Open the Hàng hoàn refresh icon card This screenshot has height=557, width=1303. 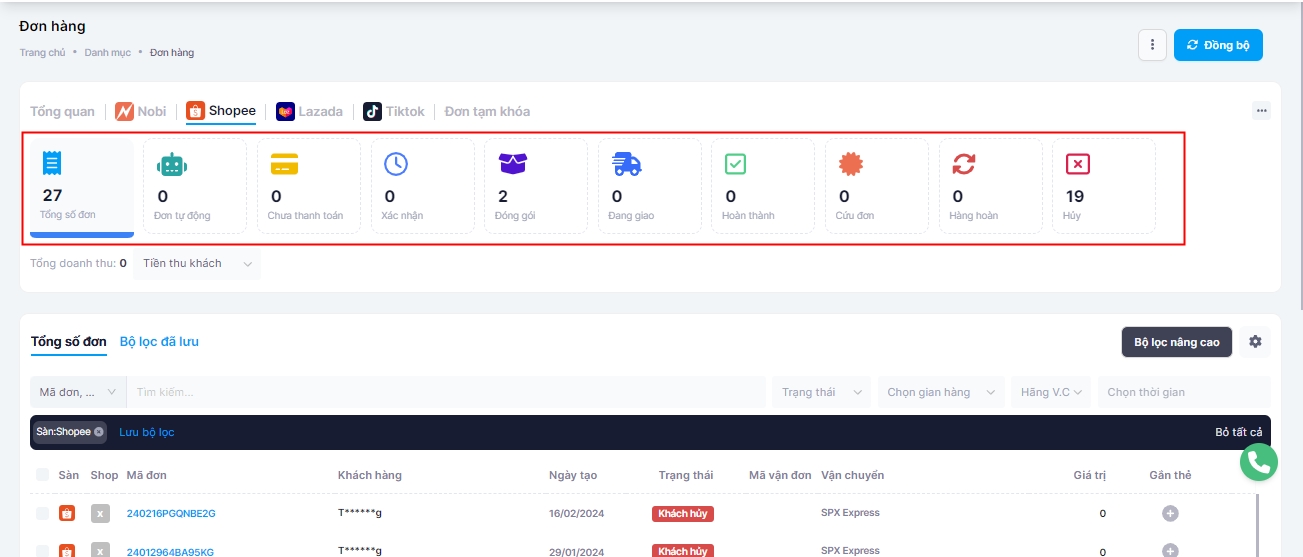click(x=990, y=187)
